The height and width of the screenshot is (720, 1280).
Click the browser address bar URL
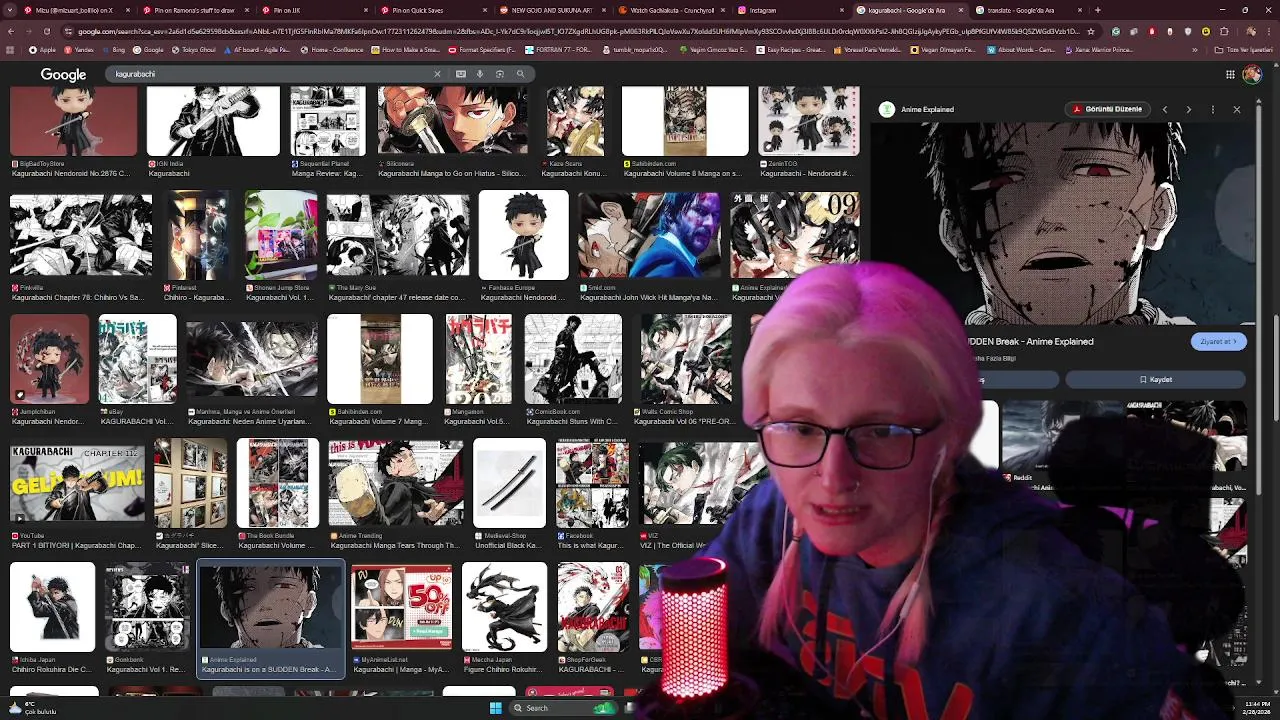tap(580, 31)
